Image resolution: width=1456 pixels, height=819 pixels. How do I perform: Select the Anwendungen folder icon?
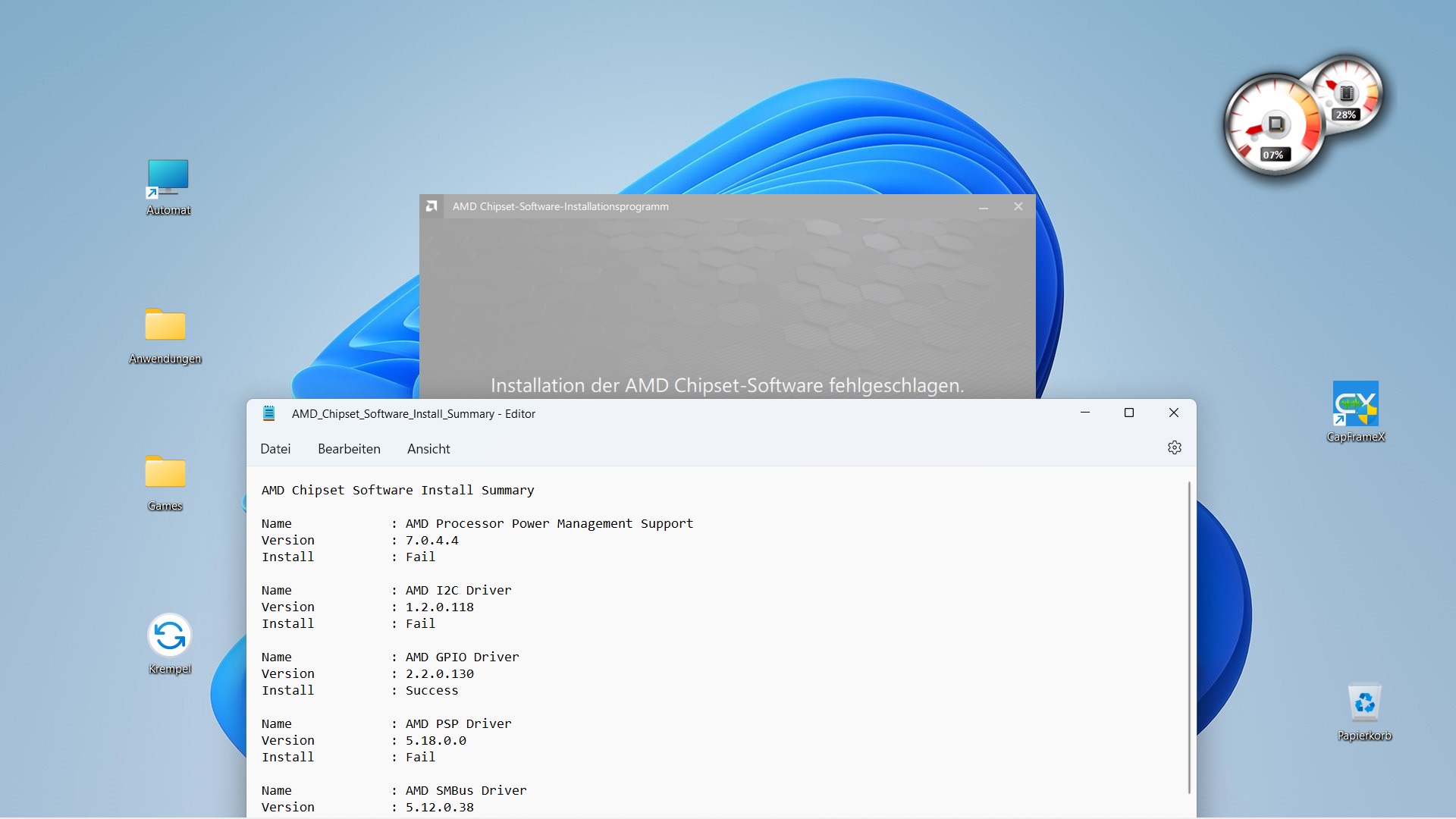click(165, 326)
